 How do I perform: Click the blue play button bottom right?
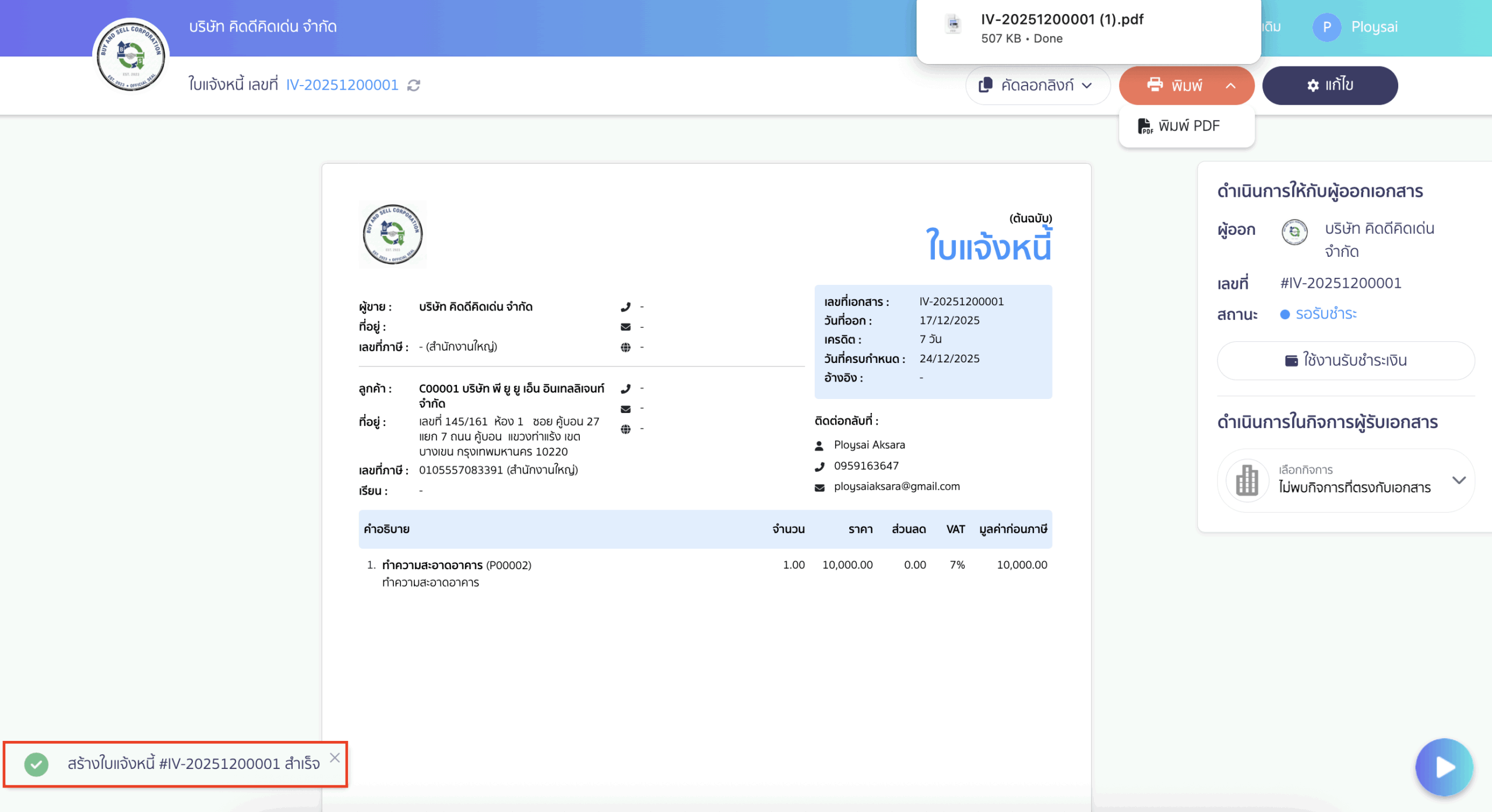point(1444,767)
